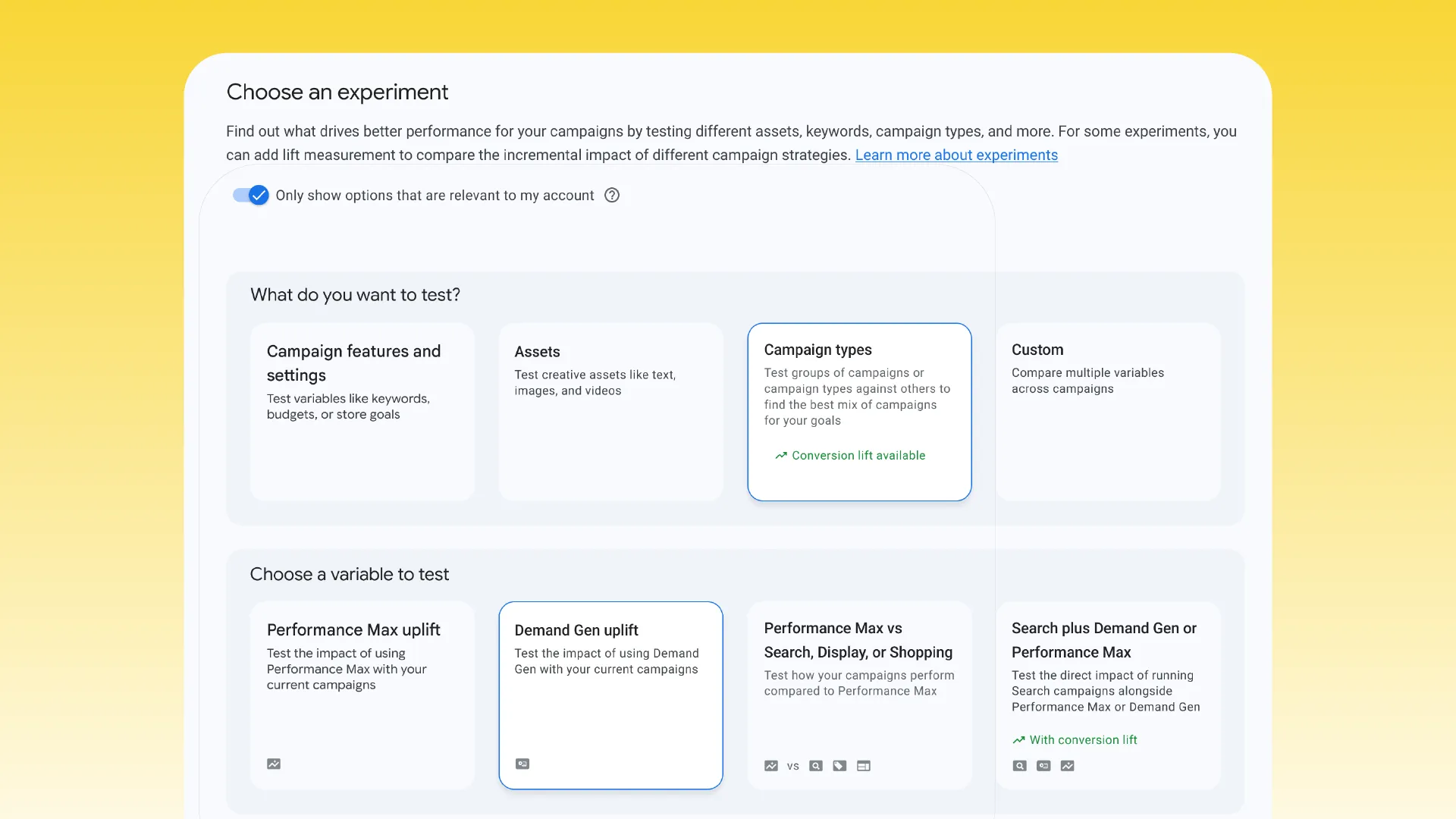Select the Campaign features and settings card
The height and width of the screenshot is (819, 1456).
tap(362, 412)
